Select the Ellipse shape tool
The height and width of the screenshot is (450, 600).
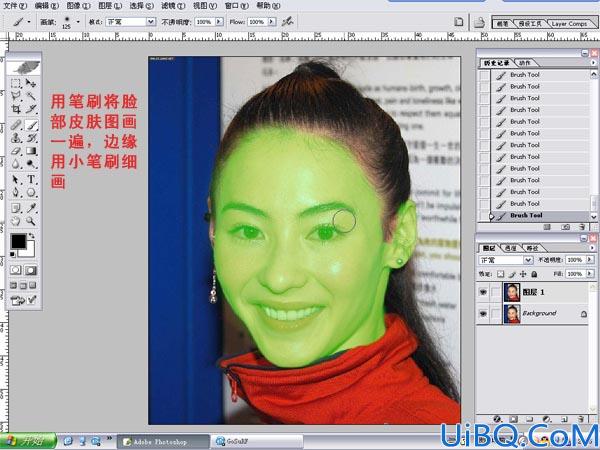(31, 192)
